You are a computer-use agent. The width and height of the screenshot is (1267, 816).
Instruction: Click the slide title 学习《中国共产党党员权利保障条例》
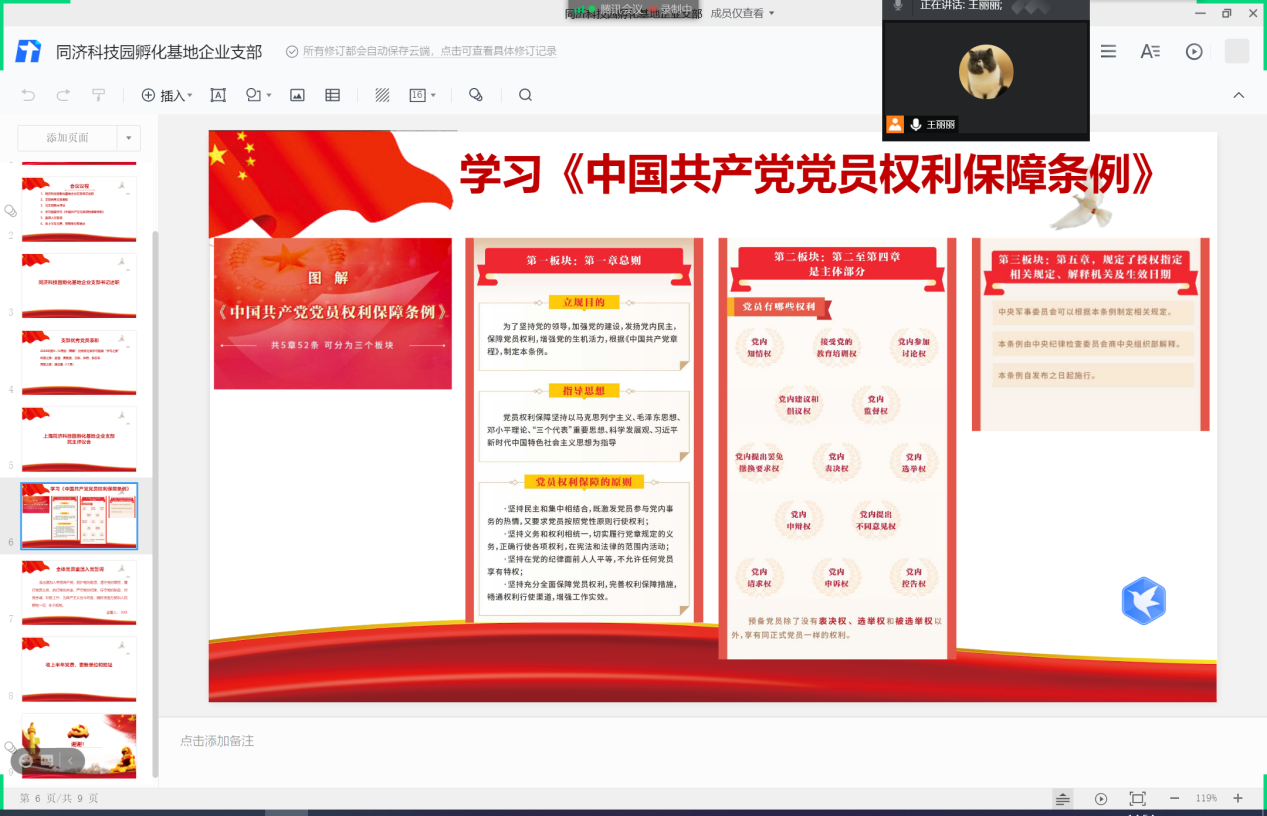click(807, 174)
